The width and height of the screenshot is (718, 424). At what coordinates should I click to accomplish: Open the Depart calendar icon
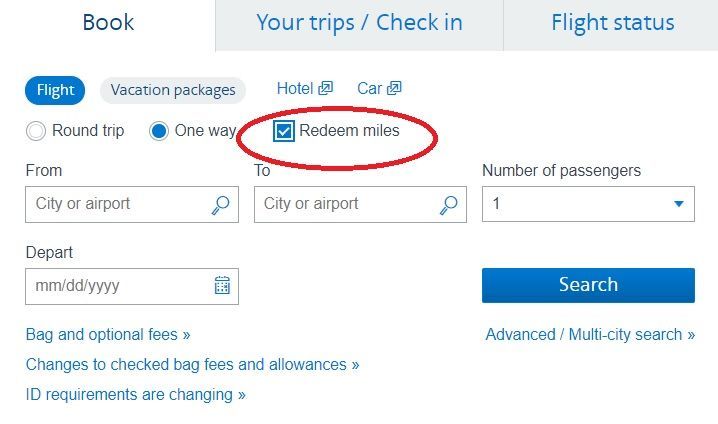tap(222, 285)
